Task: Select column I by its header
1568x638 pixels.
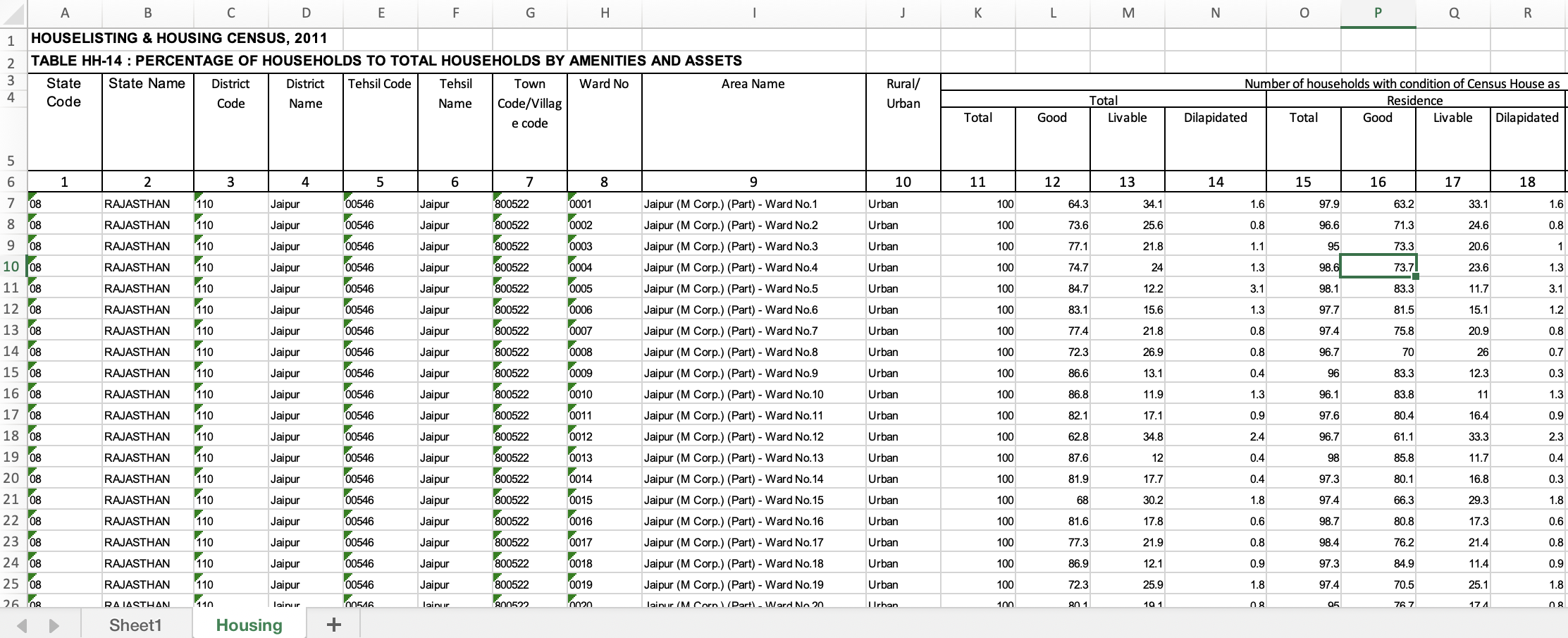Action: point(753,13)
